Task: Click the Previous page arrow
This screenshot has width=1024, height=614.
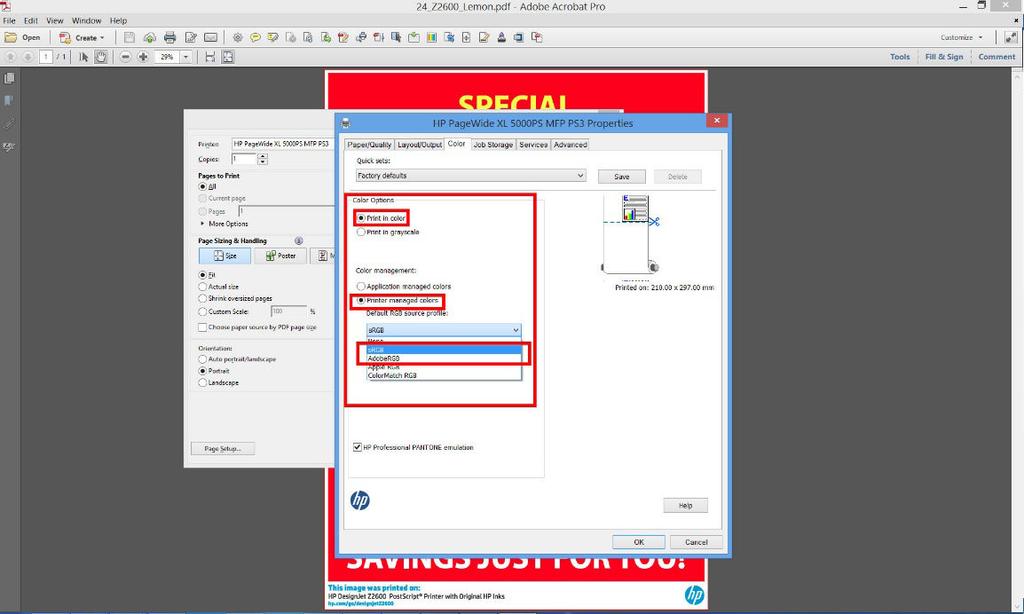Action: (x=10, y=57)
